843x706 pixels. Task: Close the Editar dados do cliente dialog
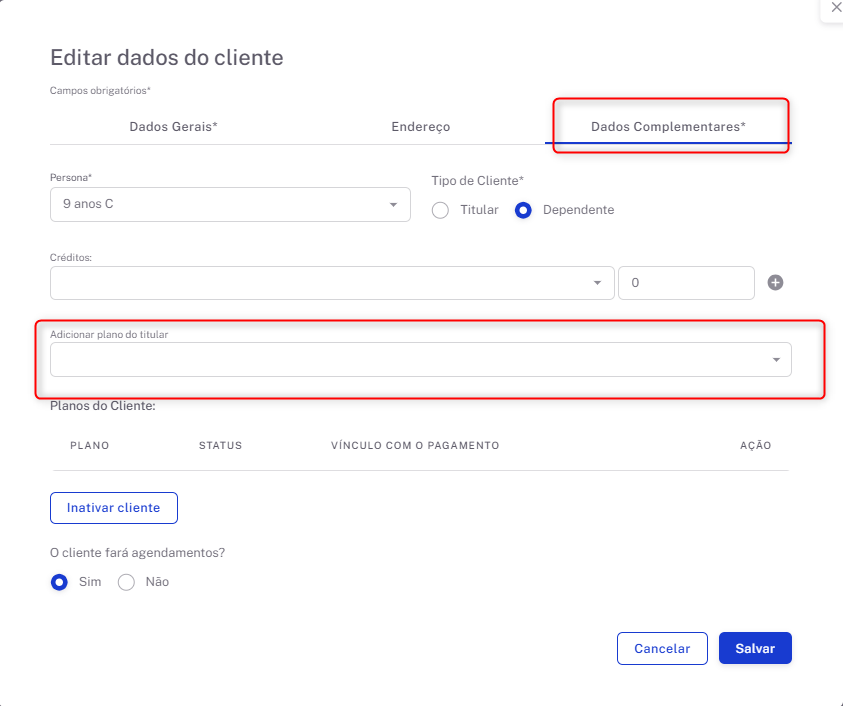[x=836, y=8]
